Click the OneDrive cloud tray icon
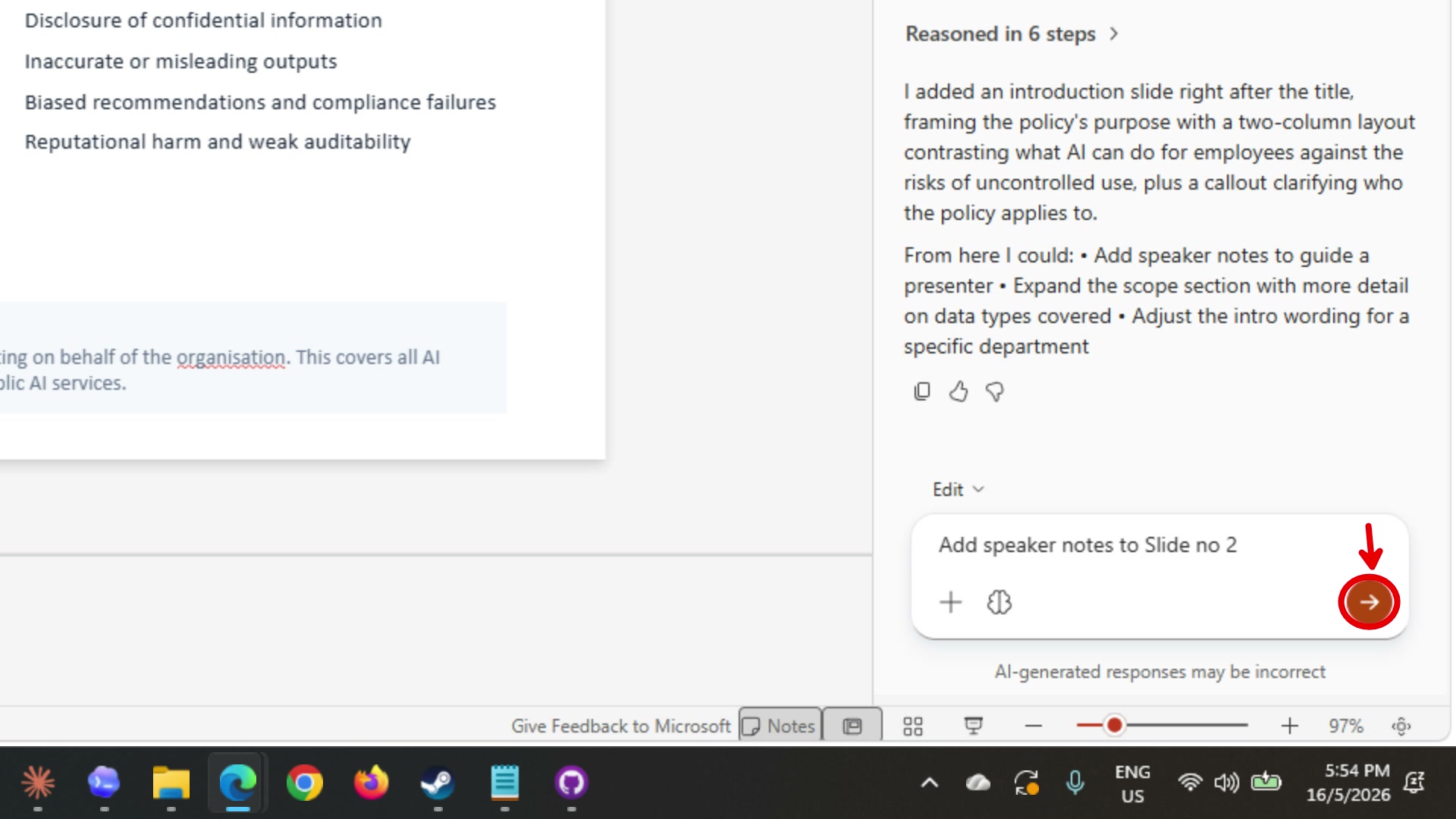This screenshot has width=1456, height=819. coord(977,783)
